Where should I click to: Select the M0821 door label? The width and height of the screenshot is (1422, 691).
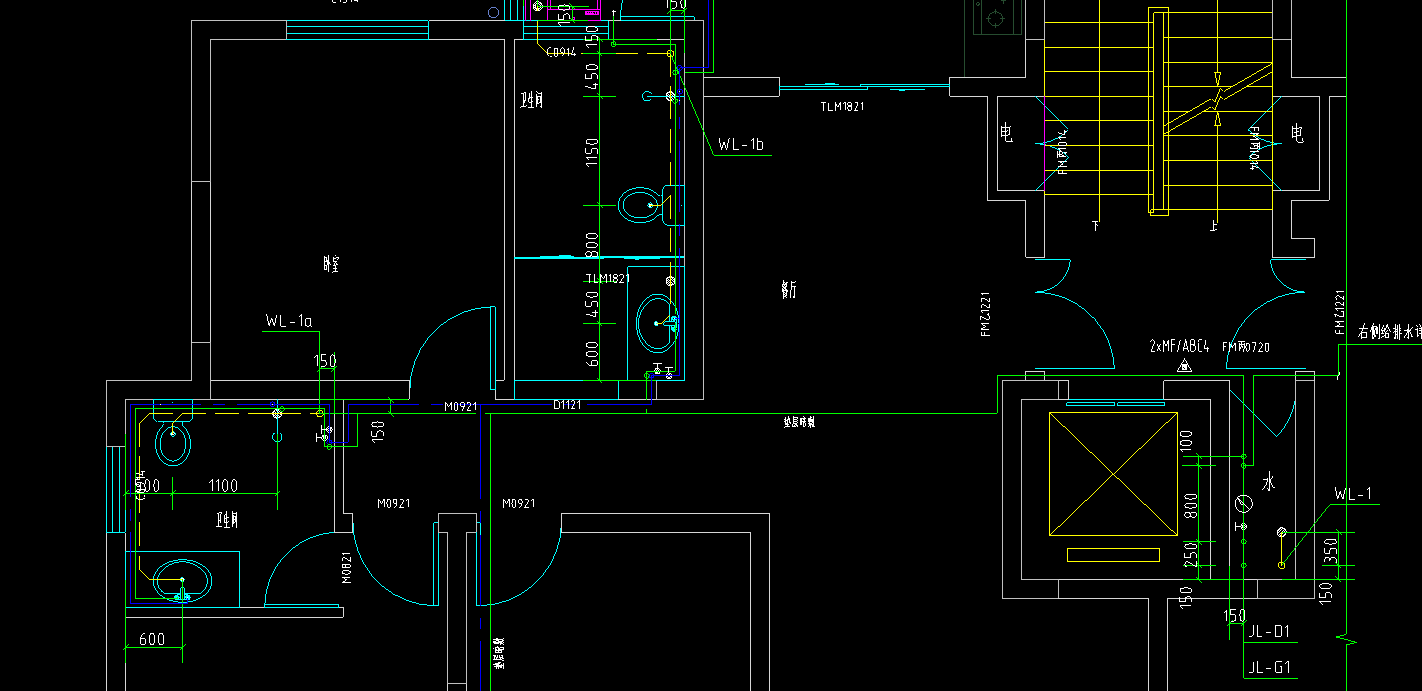coord(346,568)
